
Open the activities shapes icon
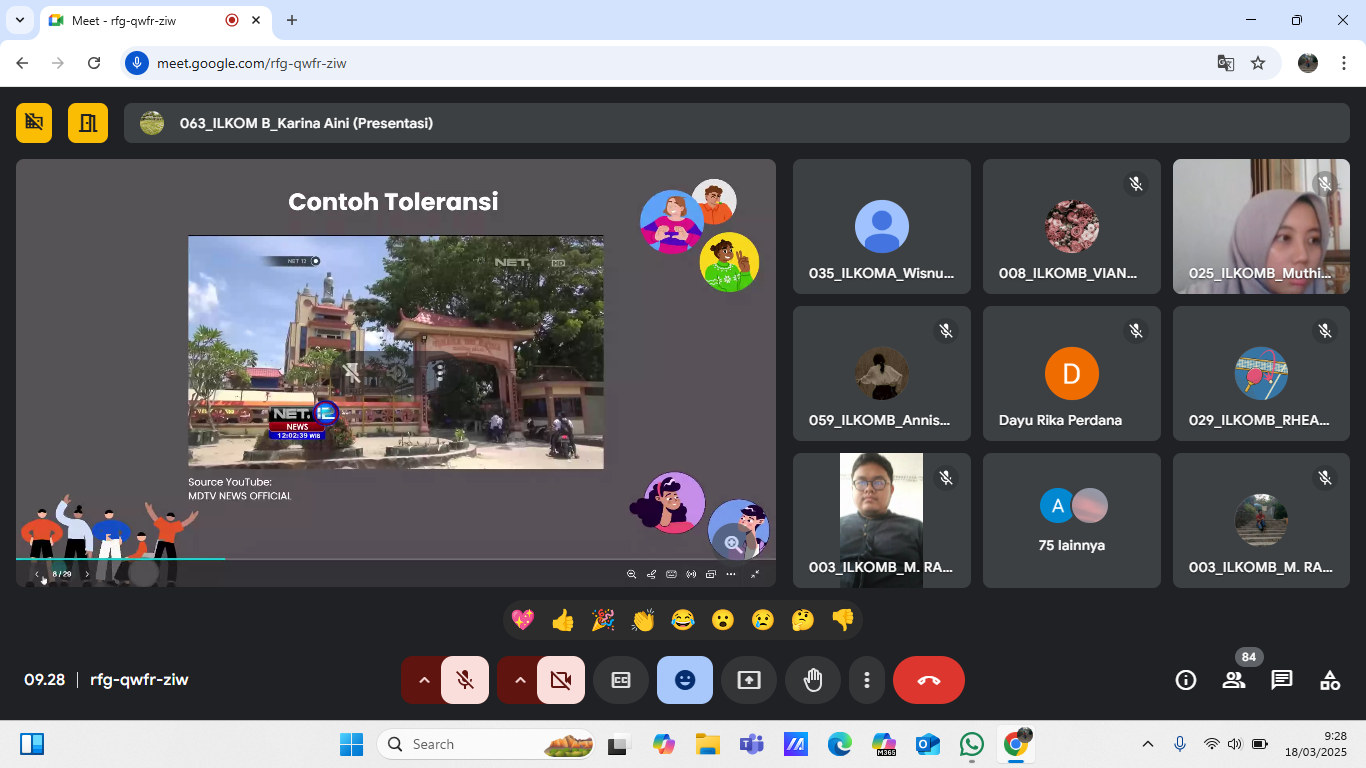pos(1329,680)
